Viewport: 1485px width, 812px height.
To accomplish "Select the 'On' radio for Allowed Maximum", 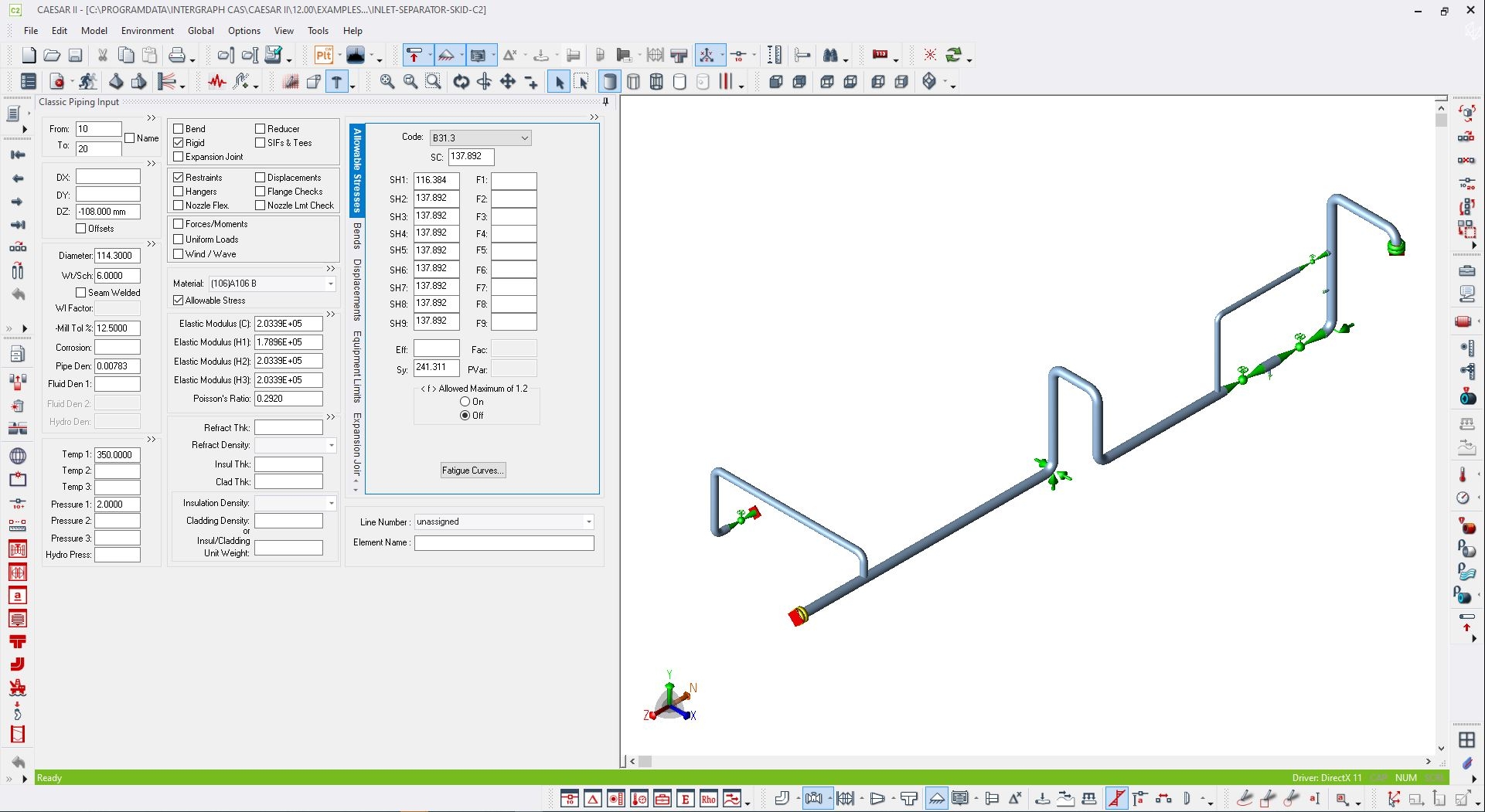I will pos(465,402).
